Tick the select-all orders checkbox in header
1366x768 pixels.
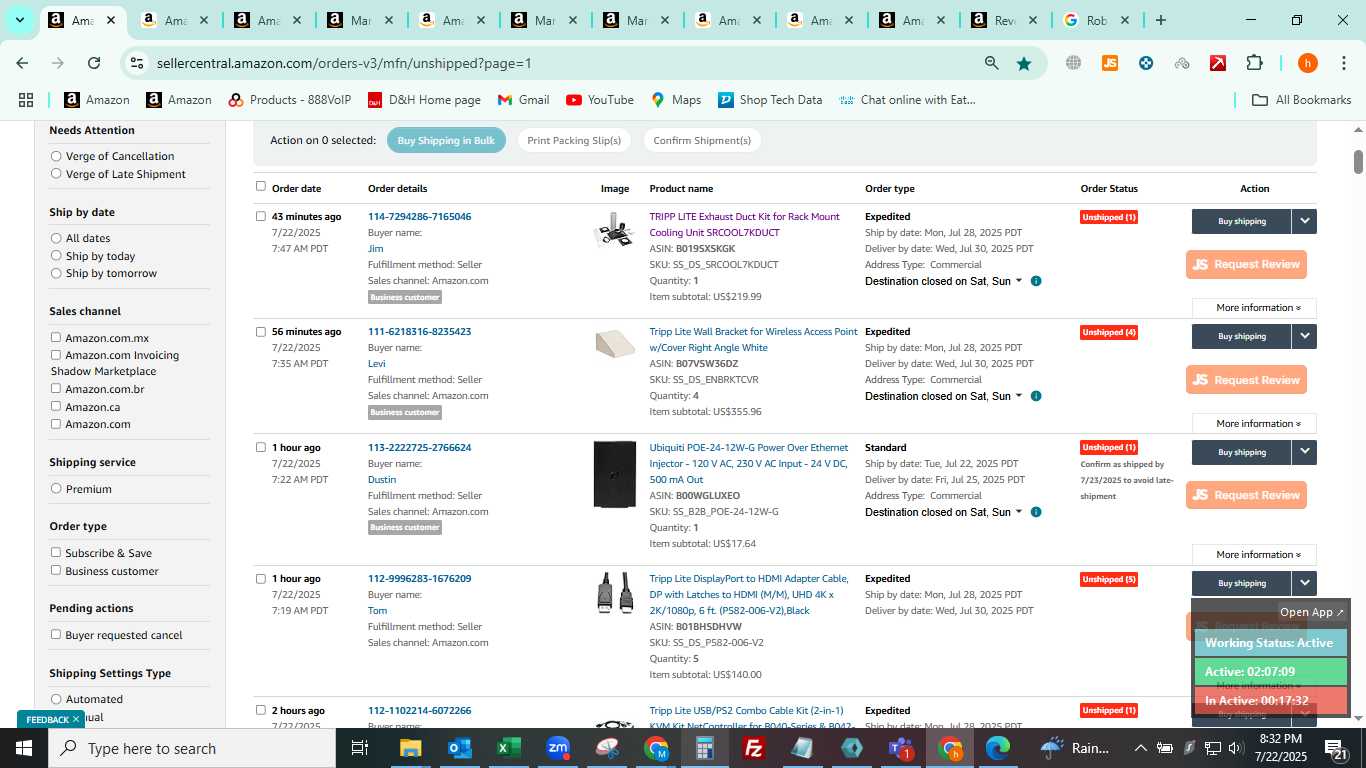click(x=261, y=186)
